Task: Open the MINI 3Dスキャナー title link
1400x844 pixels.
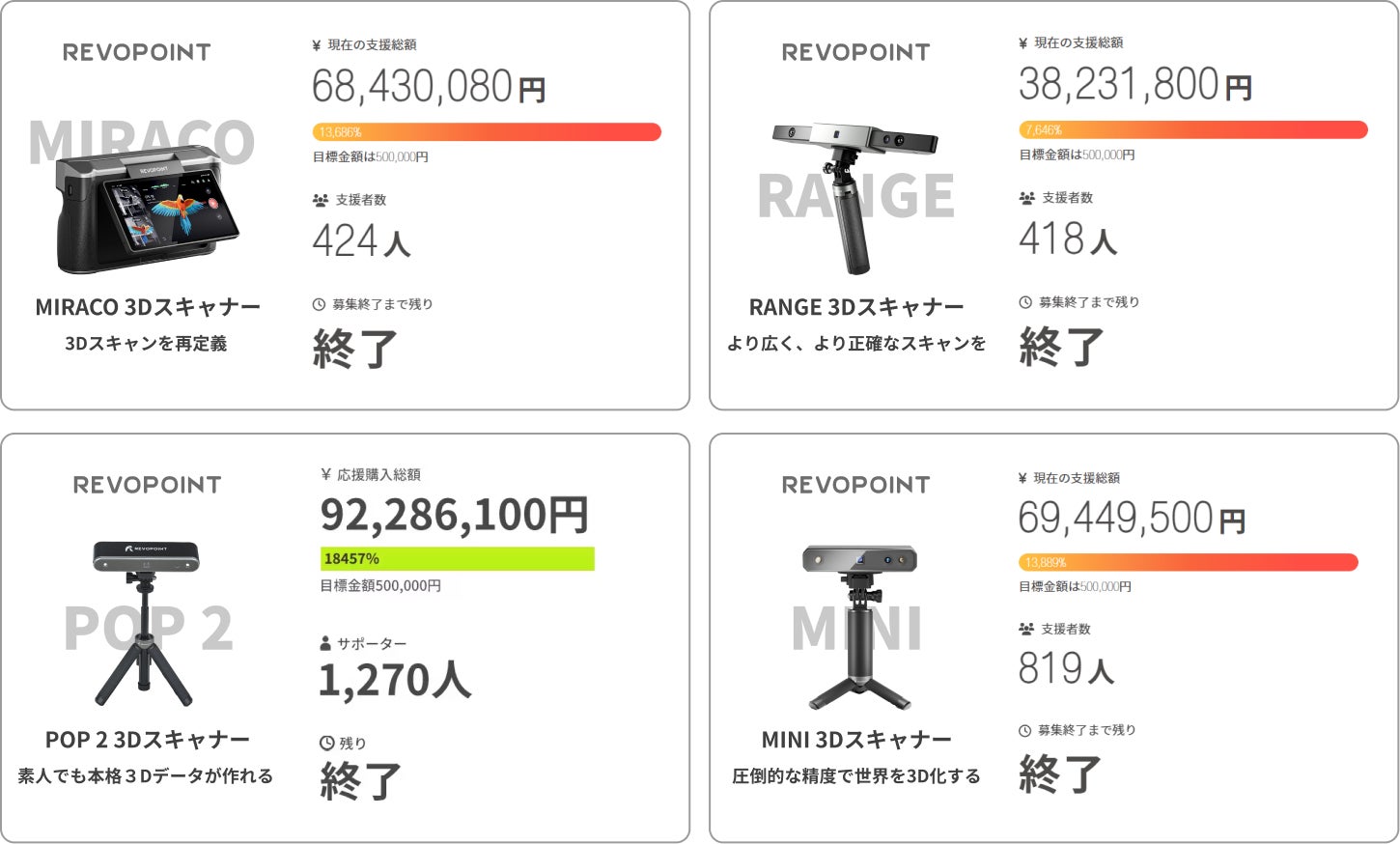Action: click(856, 740)
